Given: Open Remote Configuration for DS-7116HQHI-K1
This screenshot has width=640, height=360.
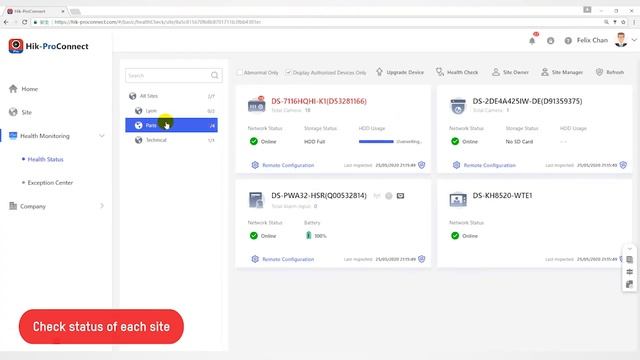Looking at the screenshot, I should [x=288, y=165].
